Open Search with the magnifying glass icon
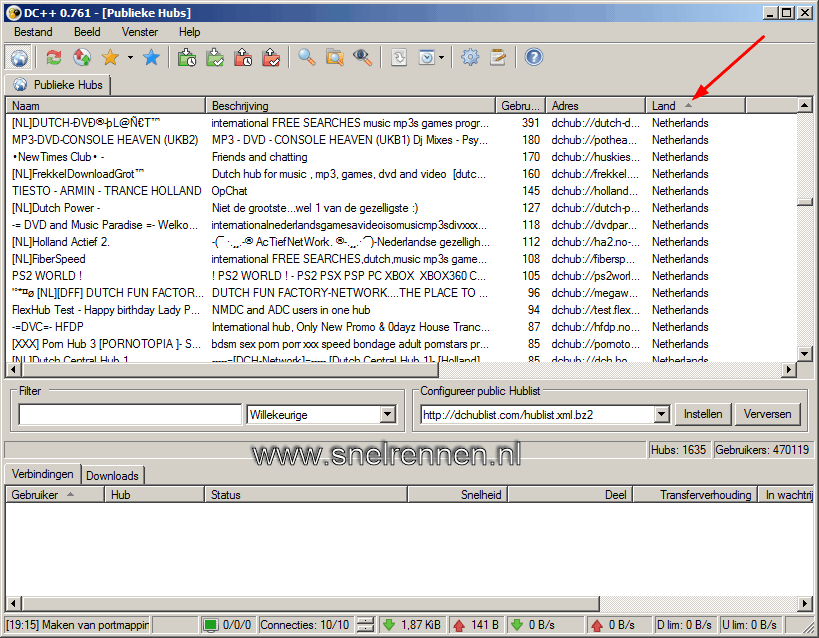This screenshot has height=638, width=819. [x=307, y=57]
